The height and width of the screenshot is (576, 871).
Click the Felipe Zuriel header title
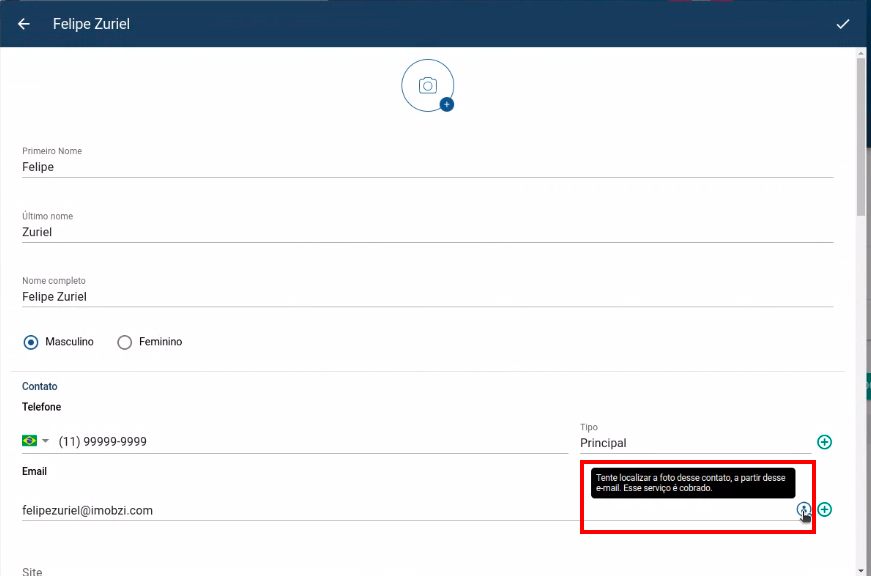pyautogui.click(x=91, y=24)
